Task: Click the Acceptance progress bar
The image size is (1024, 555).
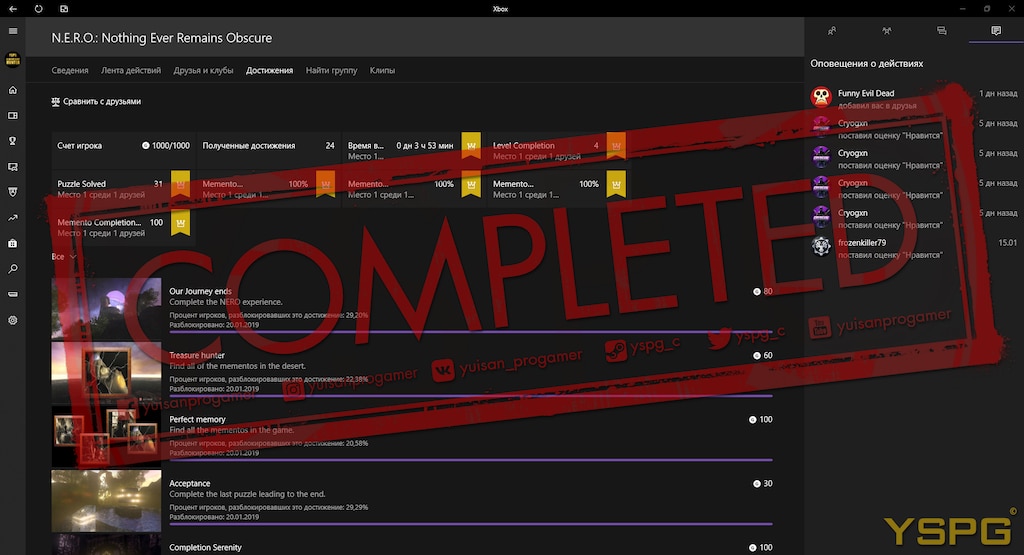Action: point(471,524)
